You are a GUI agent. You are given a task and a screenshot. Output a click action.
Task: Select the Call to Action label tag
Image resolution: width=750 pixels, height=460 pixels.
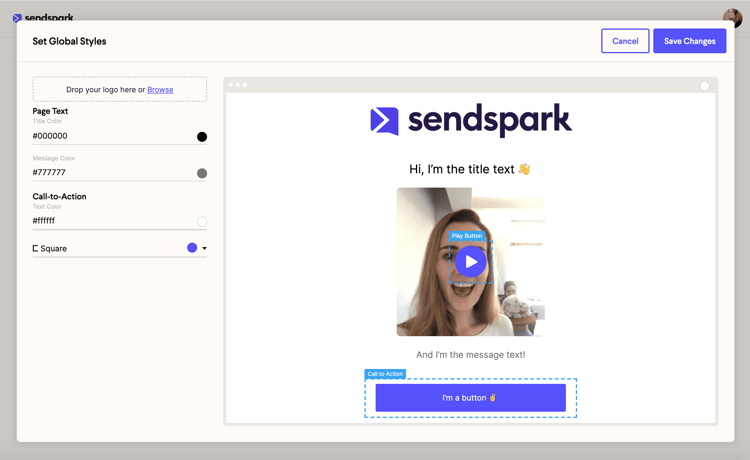click(x=385, y=374)
